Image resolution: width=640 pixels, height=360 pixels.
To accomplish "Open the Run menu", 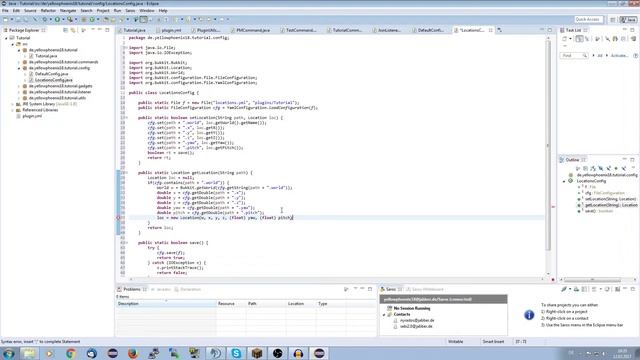I will click(118, 11).
